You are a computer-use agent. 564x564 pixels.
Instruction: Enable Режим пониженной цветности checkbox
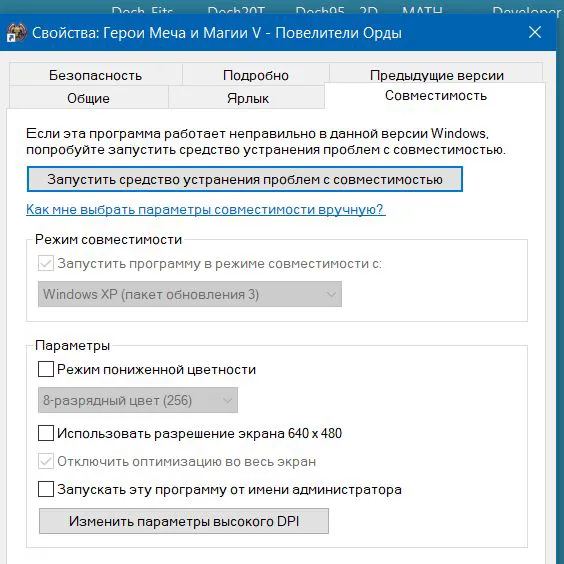(x=46, y=369)
